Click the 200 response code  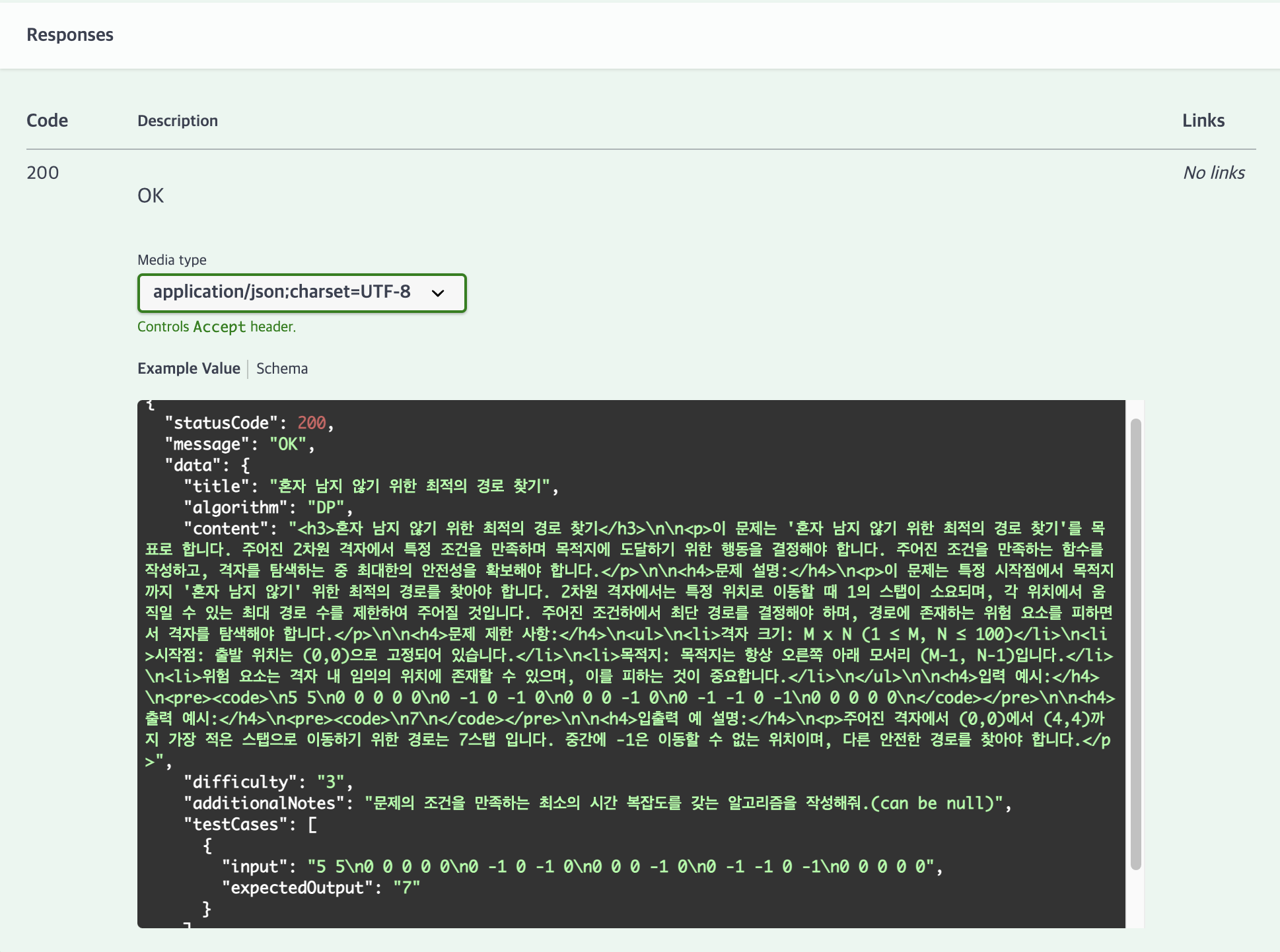pos(43,173)
